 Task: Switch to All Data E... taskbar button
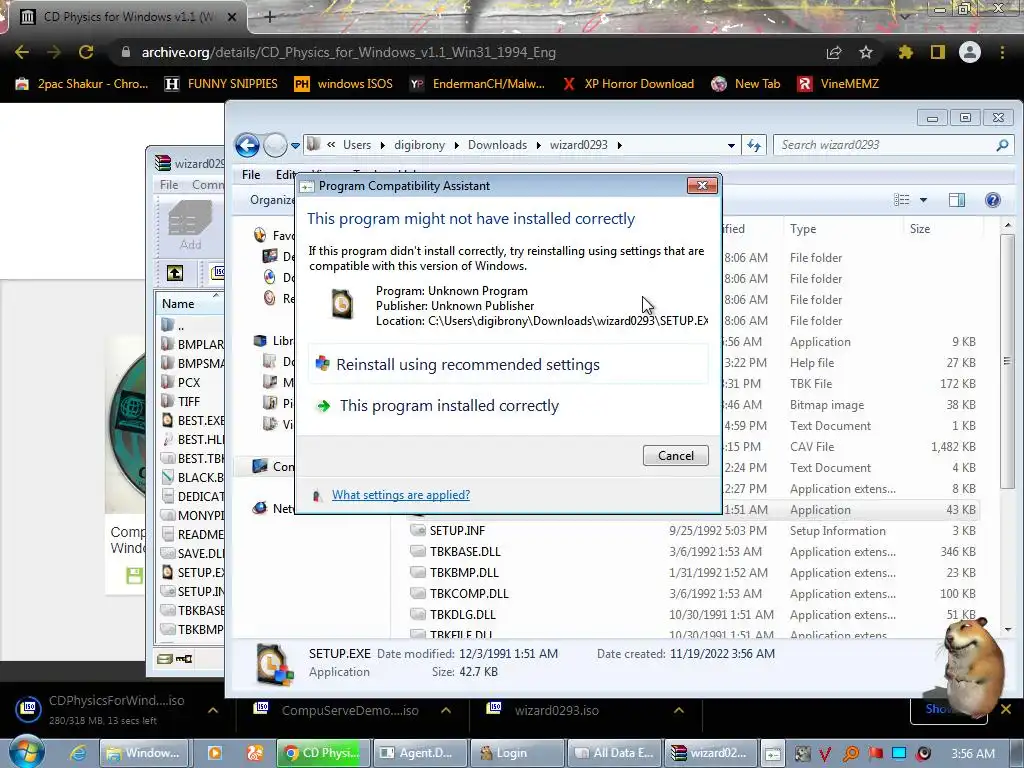click(615, 753)
